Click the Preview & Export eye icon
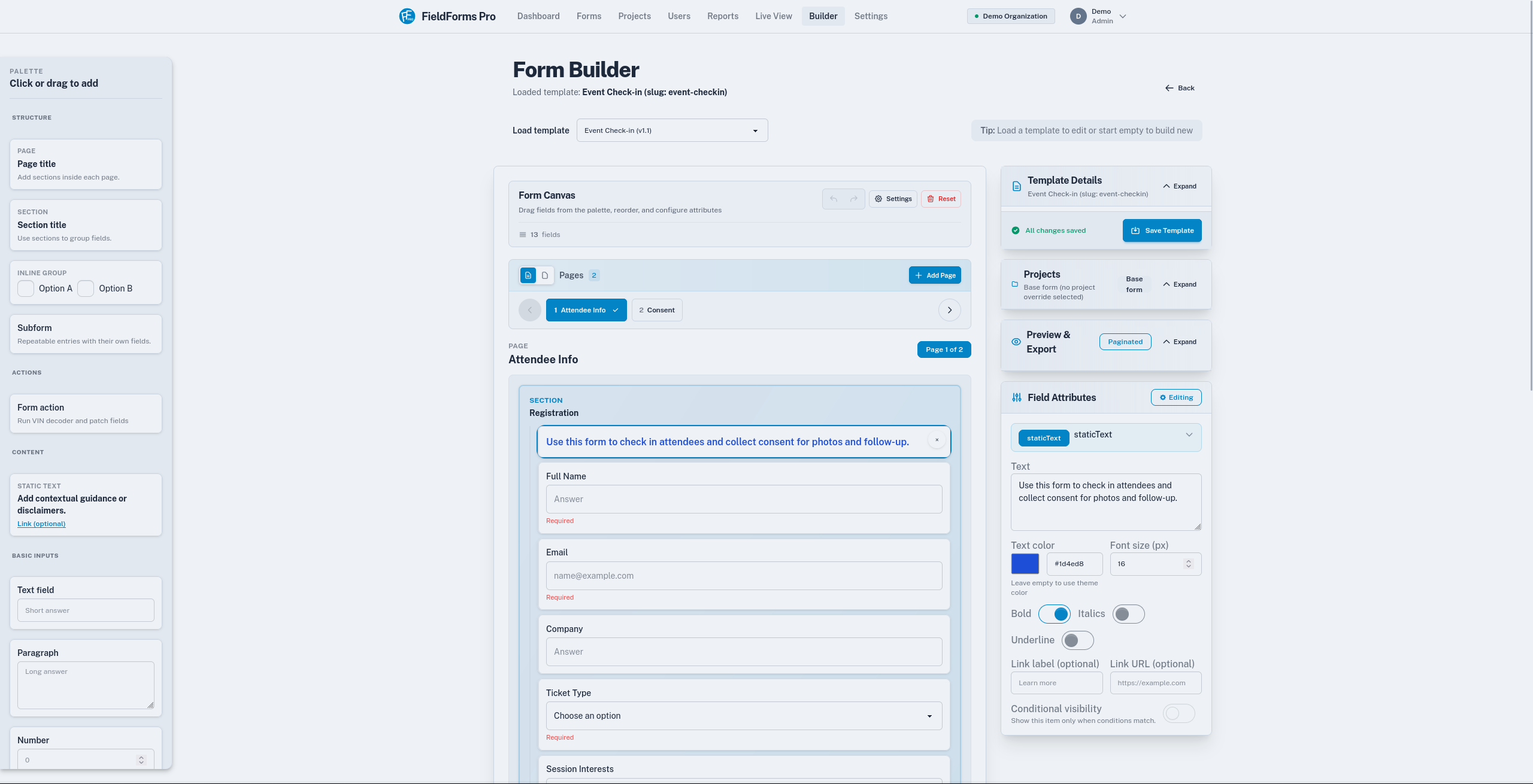The width and height of the screenshot is (1533, 784). pyautogui.click(x=1016, y=342)
